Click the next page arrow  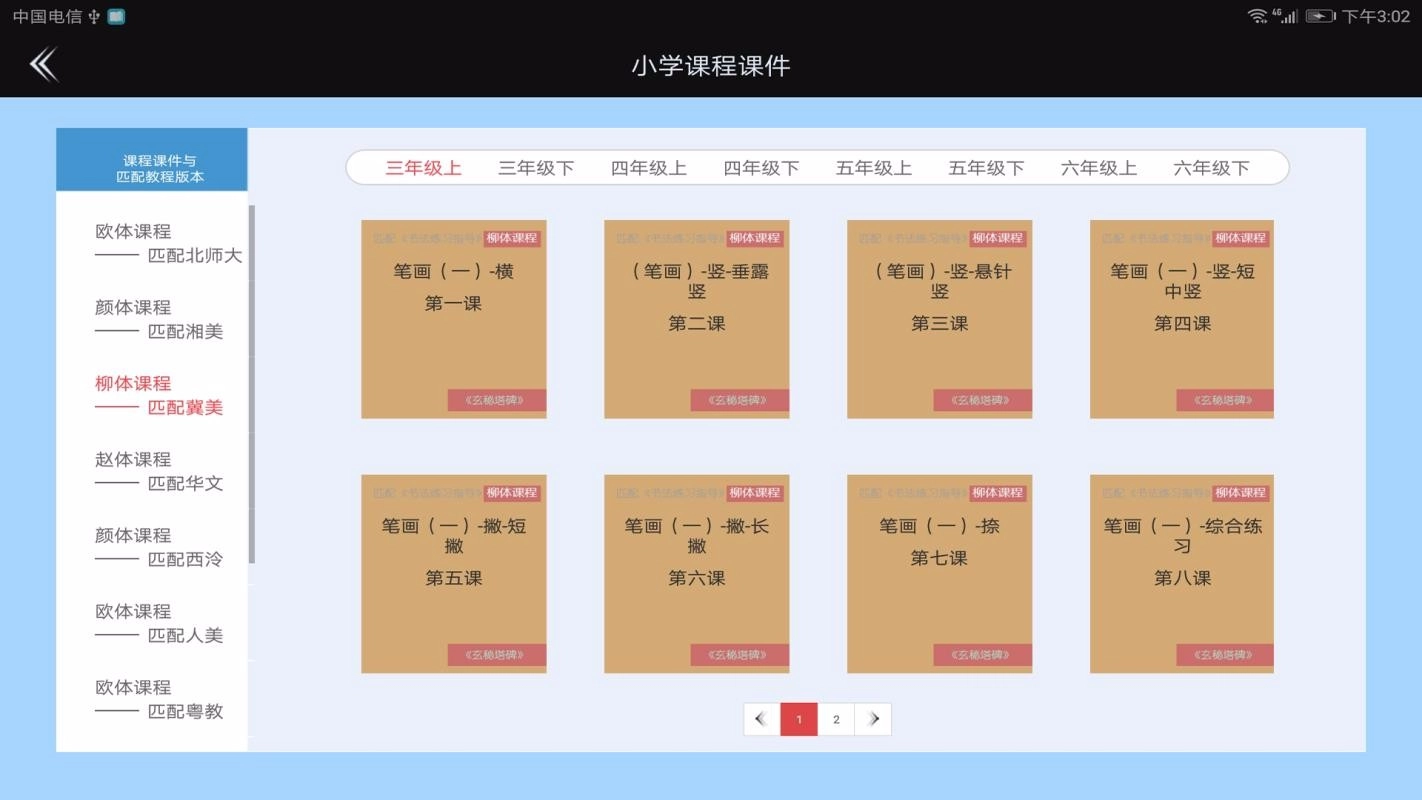pyautogui.click(x=874, y=719)
